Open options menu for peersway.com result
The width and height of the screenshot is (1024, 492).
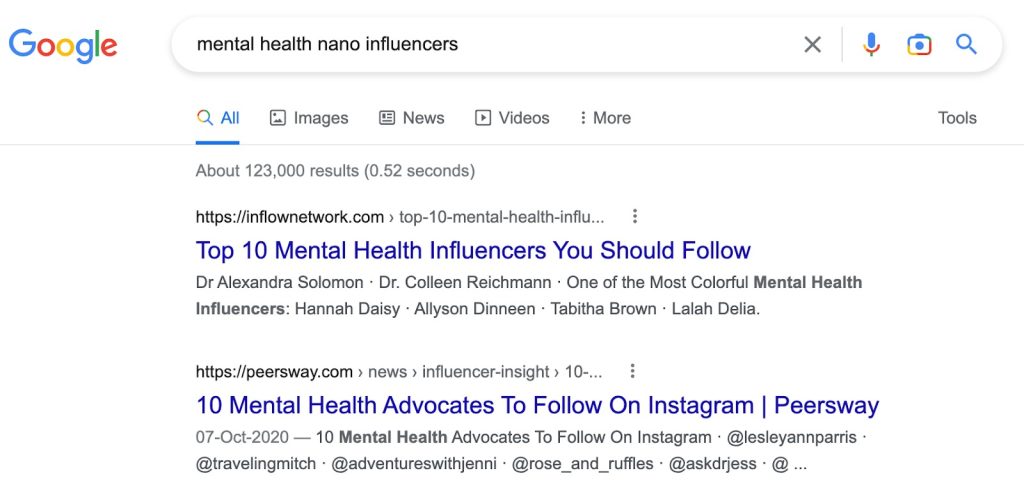[x=632, y=372]
